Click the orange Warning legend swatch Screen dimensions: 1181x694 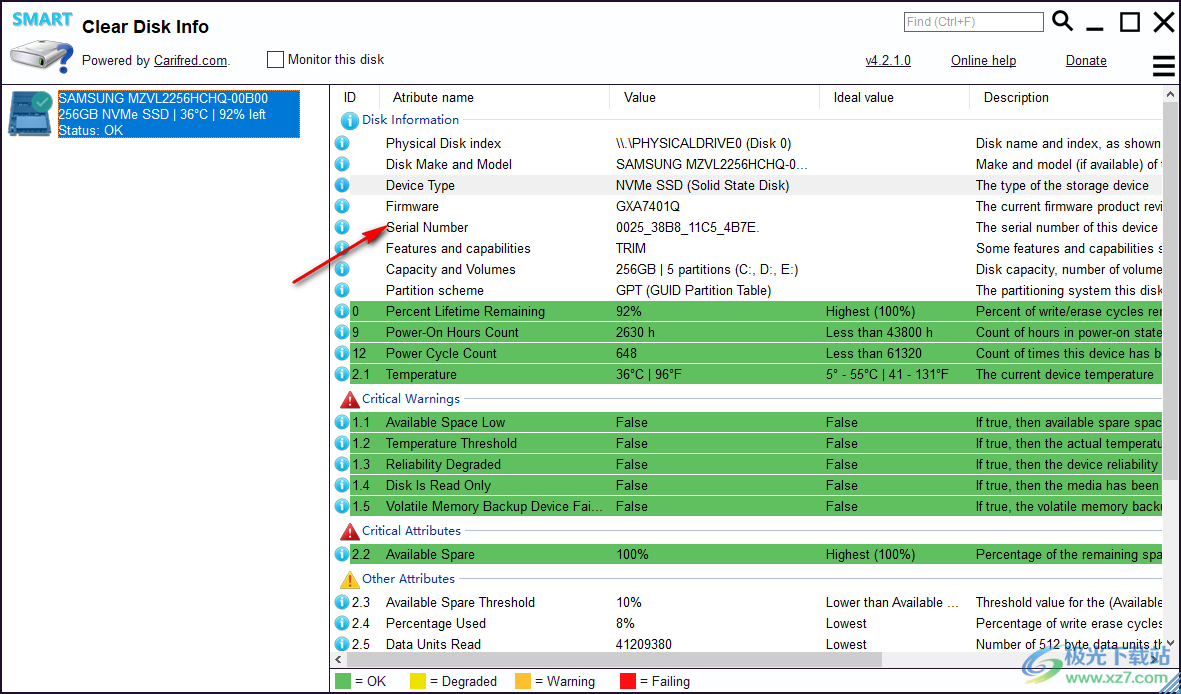523,681
